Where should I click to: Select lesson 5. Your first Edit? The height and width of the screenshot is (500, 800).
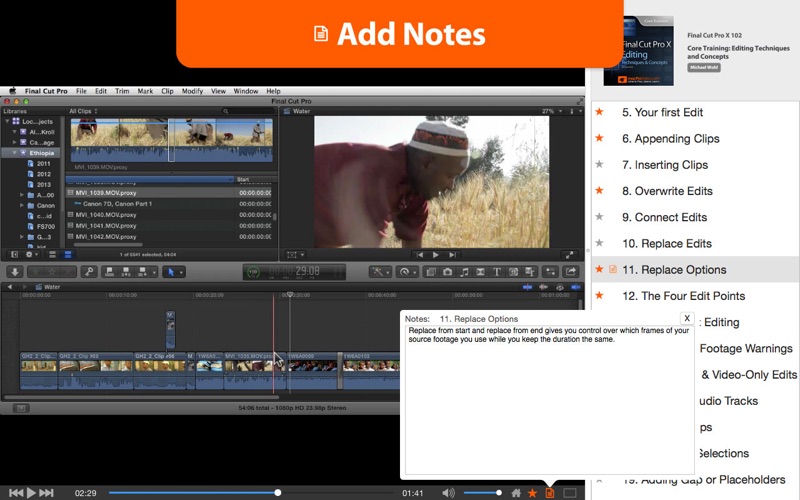tap(662, 112)
